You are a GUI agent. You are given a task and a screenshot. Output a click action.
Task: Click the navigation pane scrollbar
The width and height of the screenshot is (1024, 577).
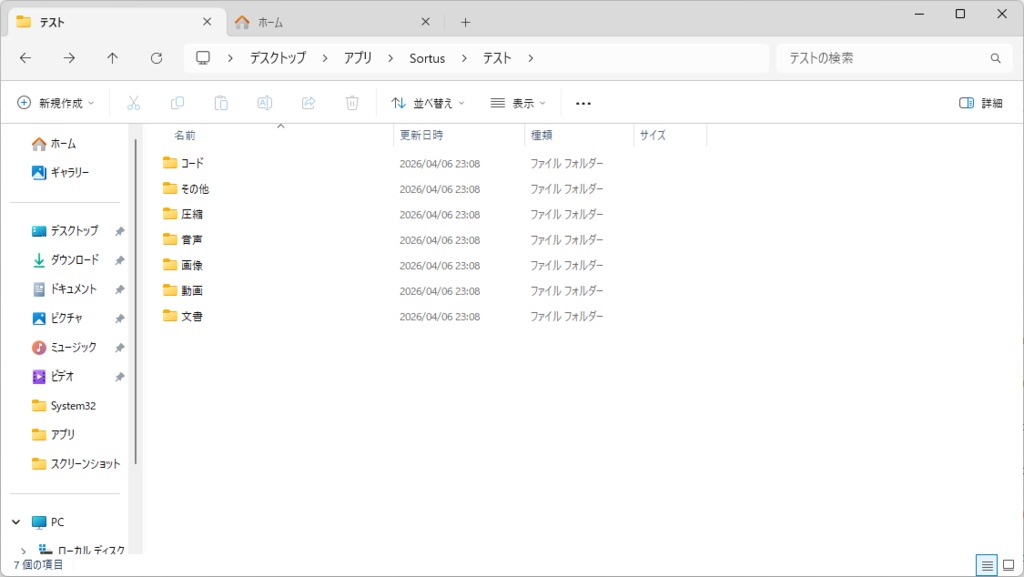(136, 301)
